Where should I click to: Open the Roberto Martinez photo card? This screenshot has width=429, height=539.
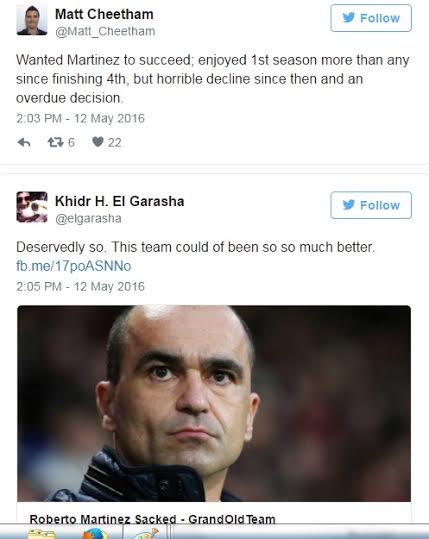(x=214, y=403)
